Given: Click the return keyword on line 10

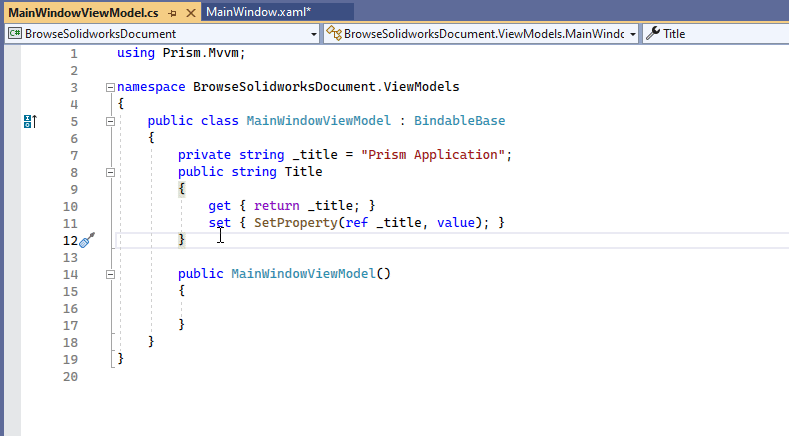Looking at the screenshot, I should 277,206.
